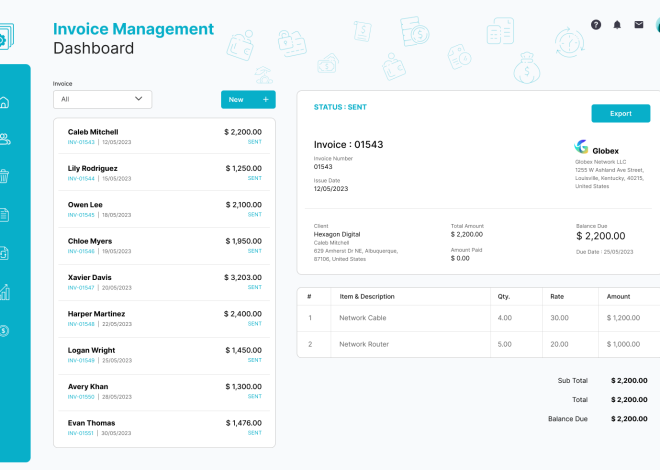This screenshot has width=660, height=470.
Task: Click the Network Router line item
Action: tap(364, 344)
